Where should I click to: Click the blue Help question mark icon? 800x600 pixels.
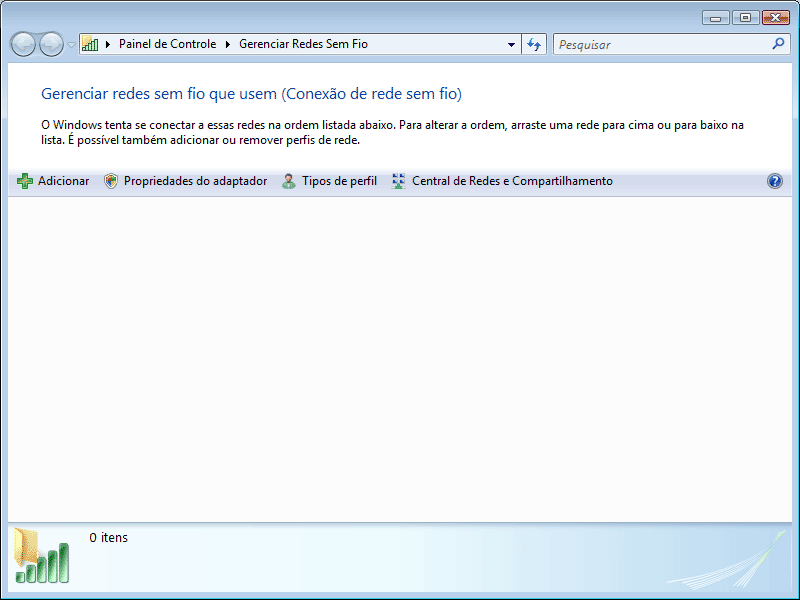pos(775,181)
